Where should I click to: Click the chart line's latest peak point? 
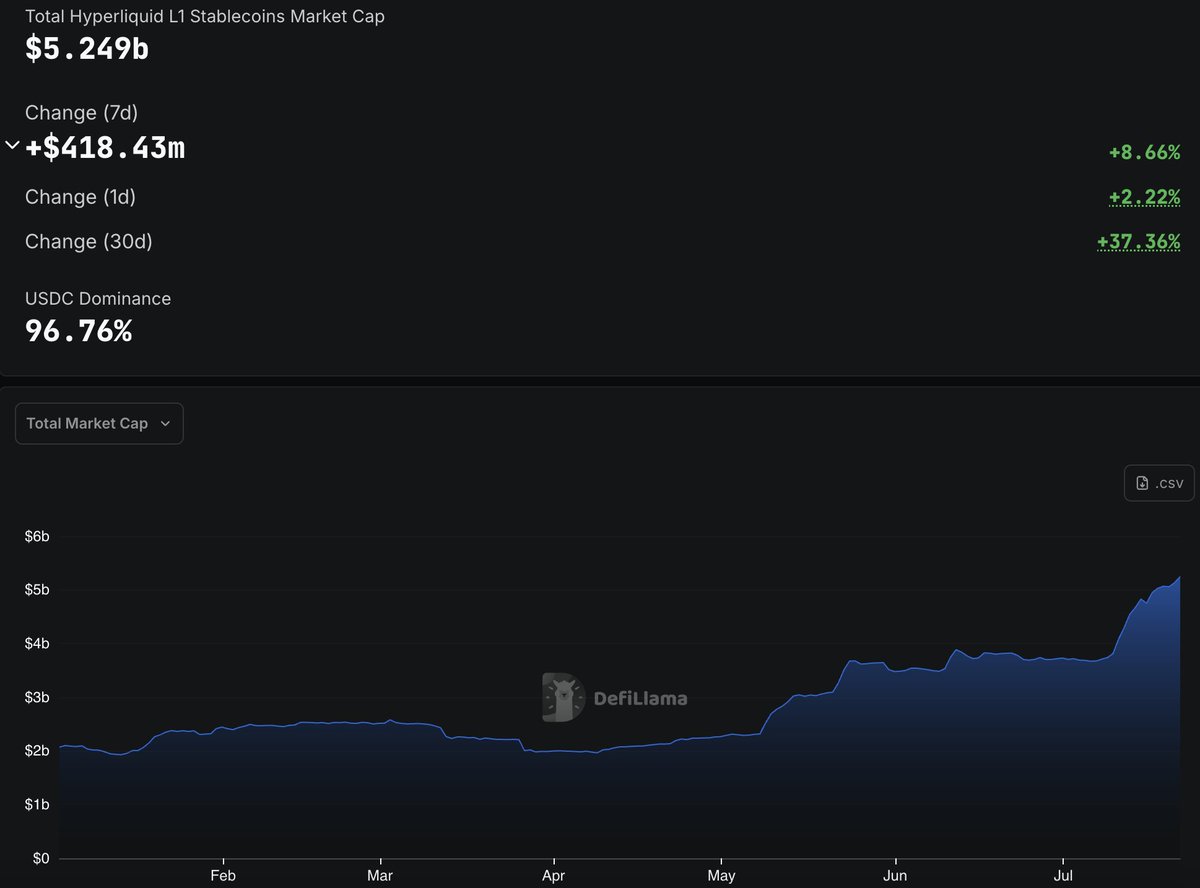pos(1180,577)
